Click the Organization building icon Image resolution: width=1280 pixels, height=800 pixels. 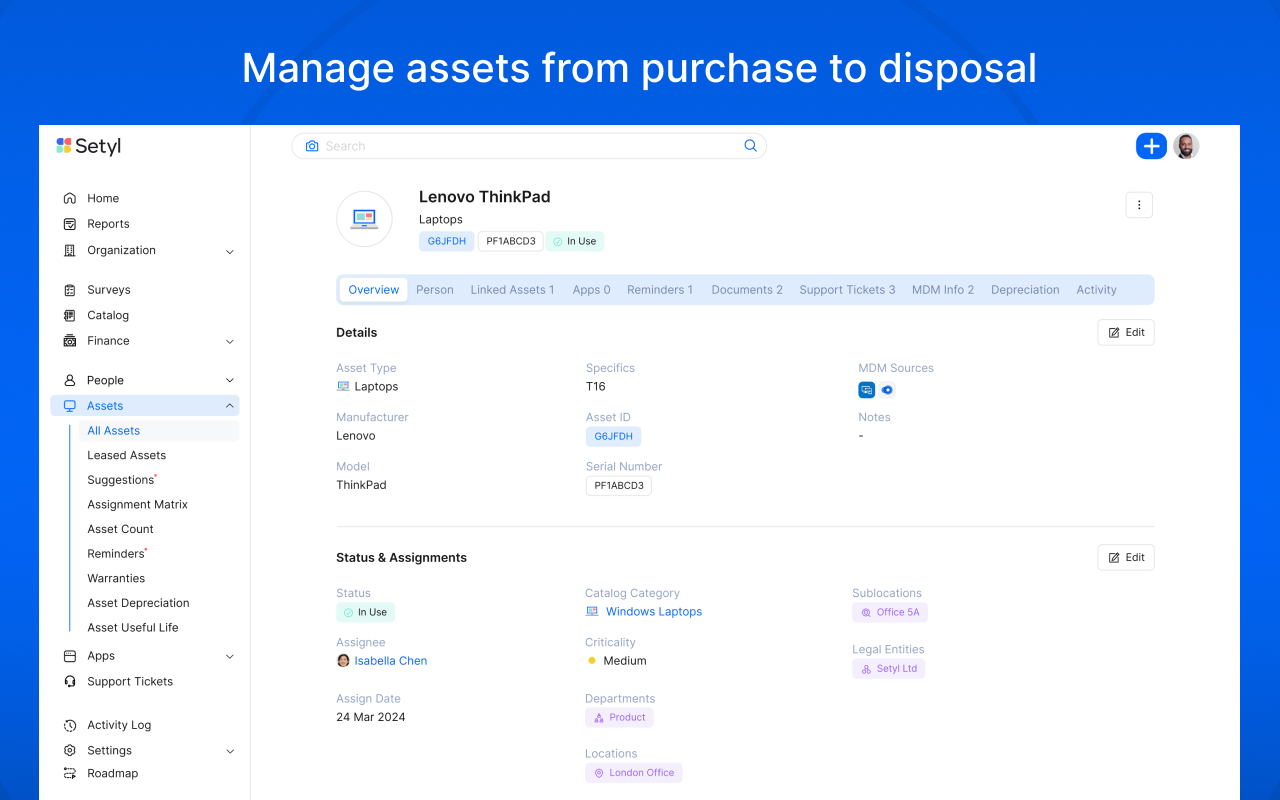pos(70,250)
